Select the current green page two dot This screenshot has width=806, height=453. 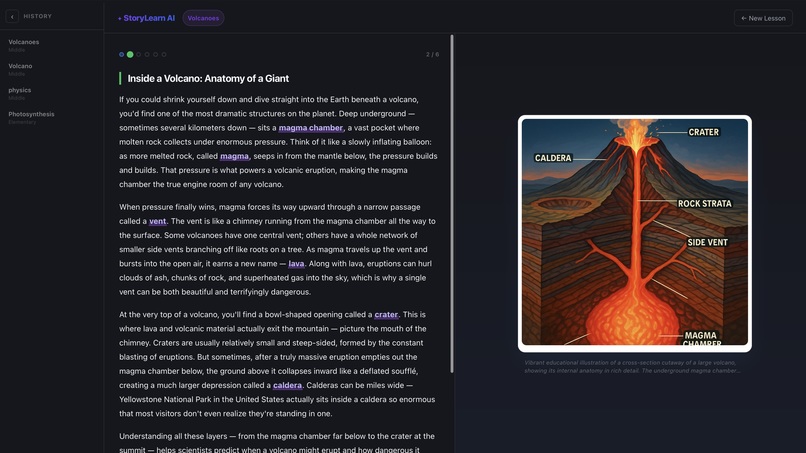[x=130, y=55]
